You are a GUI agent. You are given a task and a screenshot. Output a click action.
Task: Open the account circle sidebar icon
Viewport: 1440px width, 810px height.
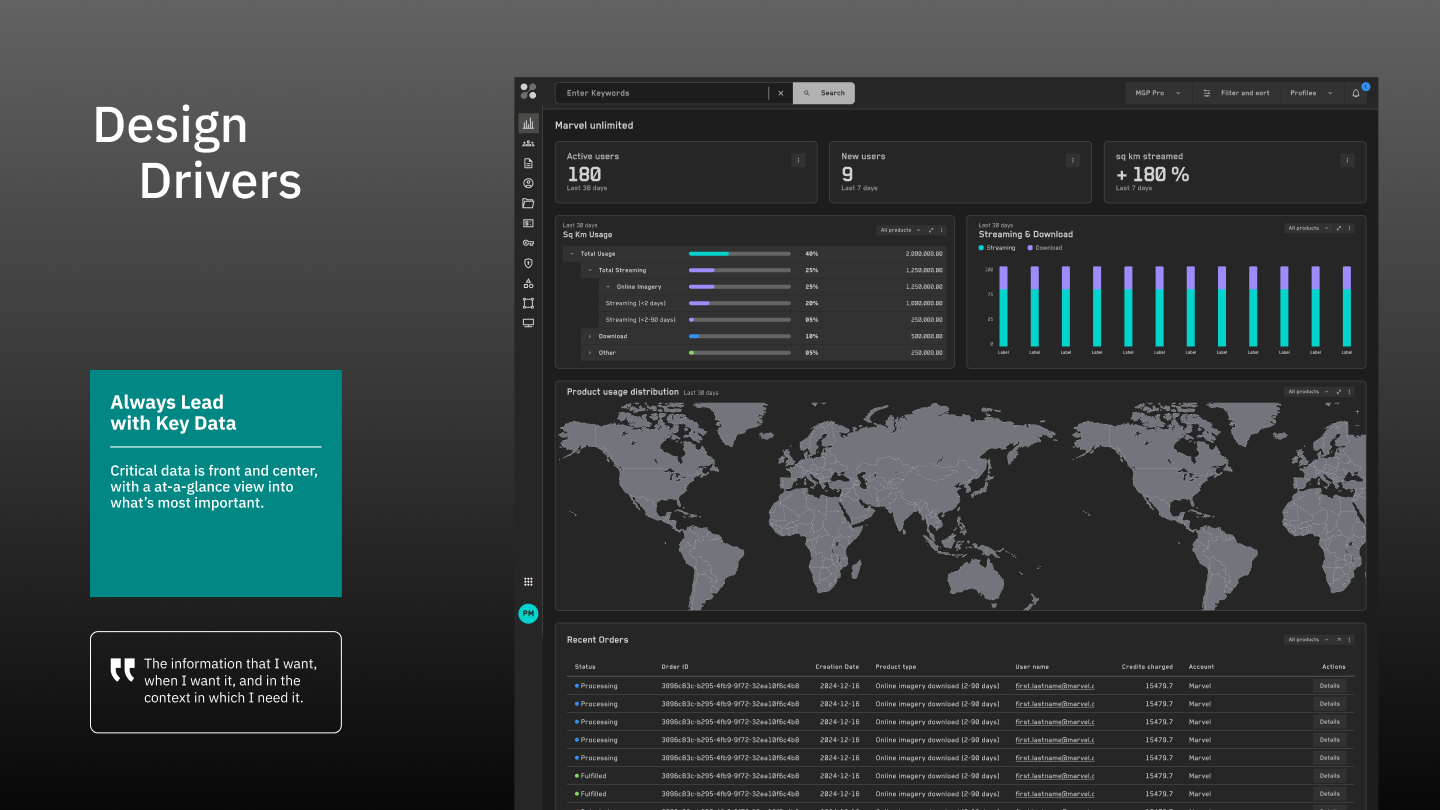(528, 183)
